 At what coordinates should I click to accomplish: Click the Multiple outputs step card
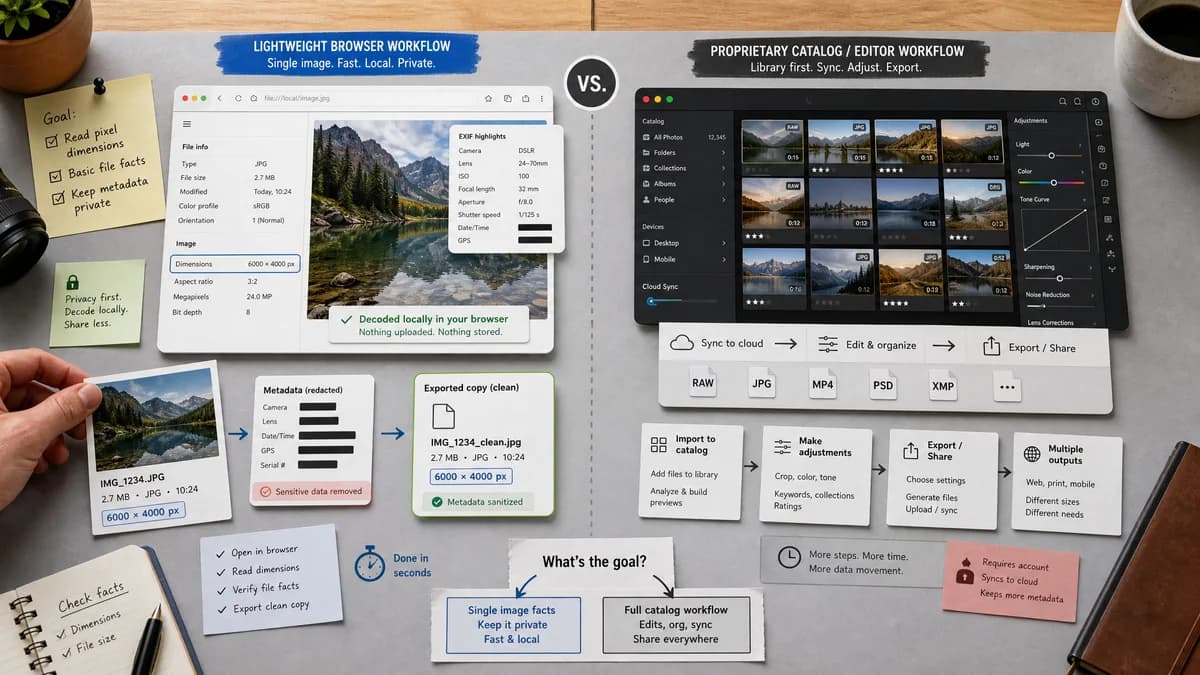(x=1067, y=483)
